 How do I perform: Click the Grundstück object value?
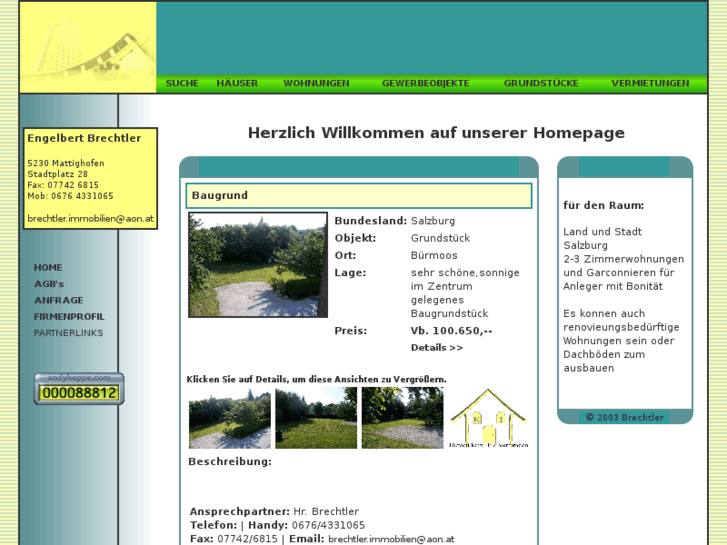tap(440, 238)
